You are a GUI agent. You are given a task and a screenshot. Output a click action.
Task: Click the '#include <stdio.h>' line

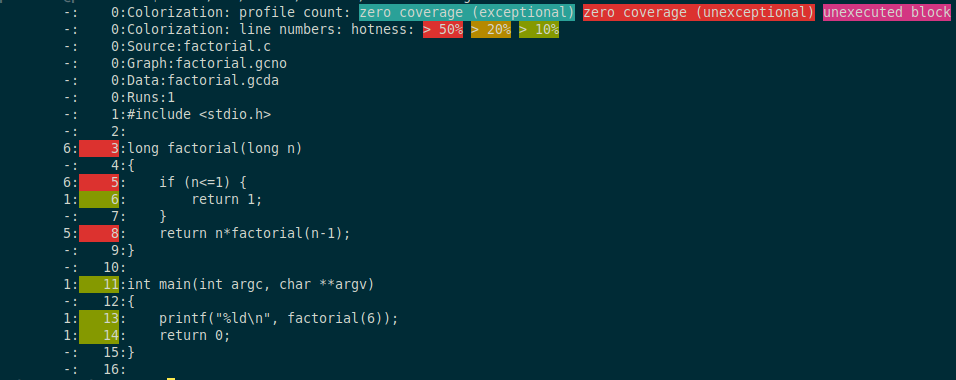[x=199, y=114]
